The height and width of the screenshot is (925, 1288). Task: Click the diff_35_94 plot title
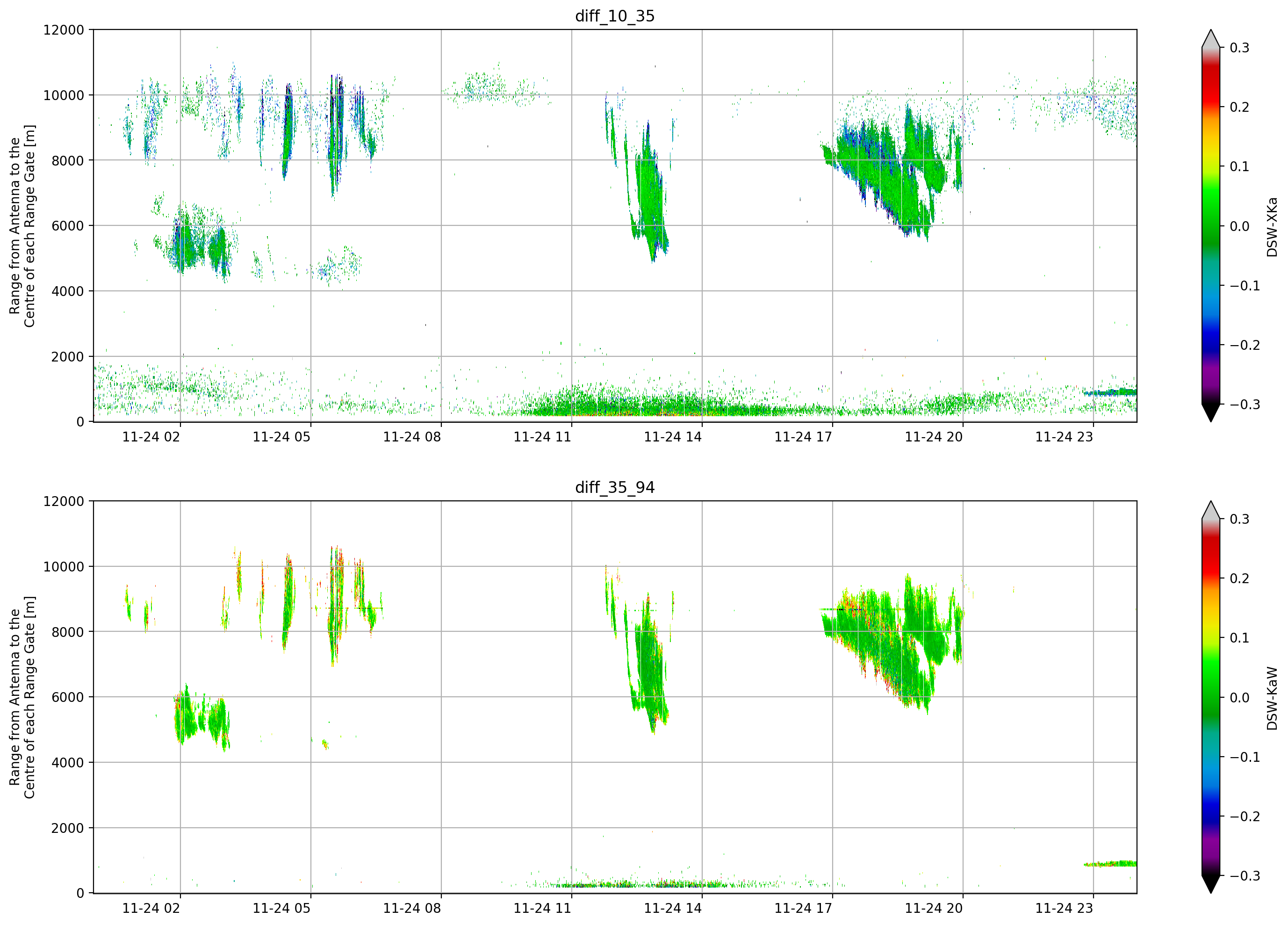[615, 487]
